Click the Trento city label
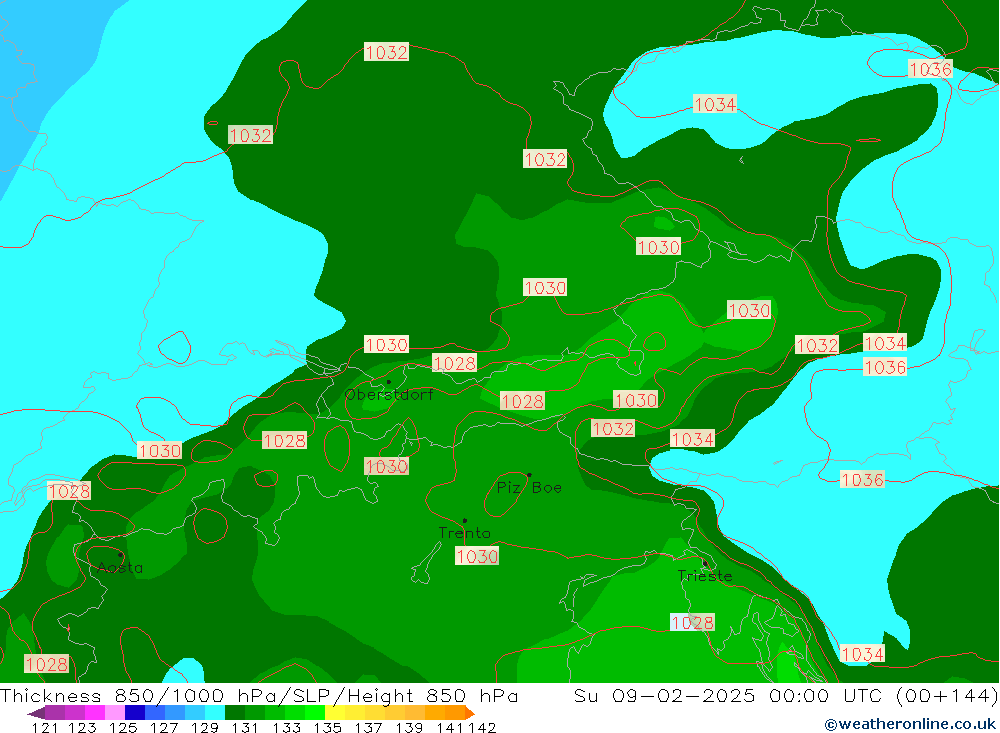 [464, 533]
